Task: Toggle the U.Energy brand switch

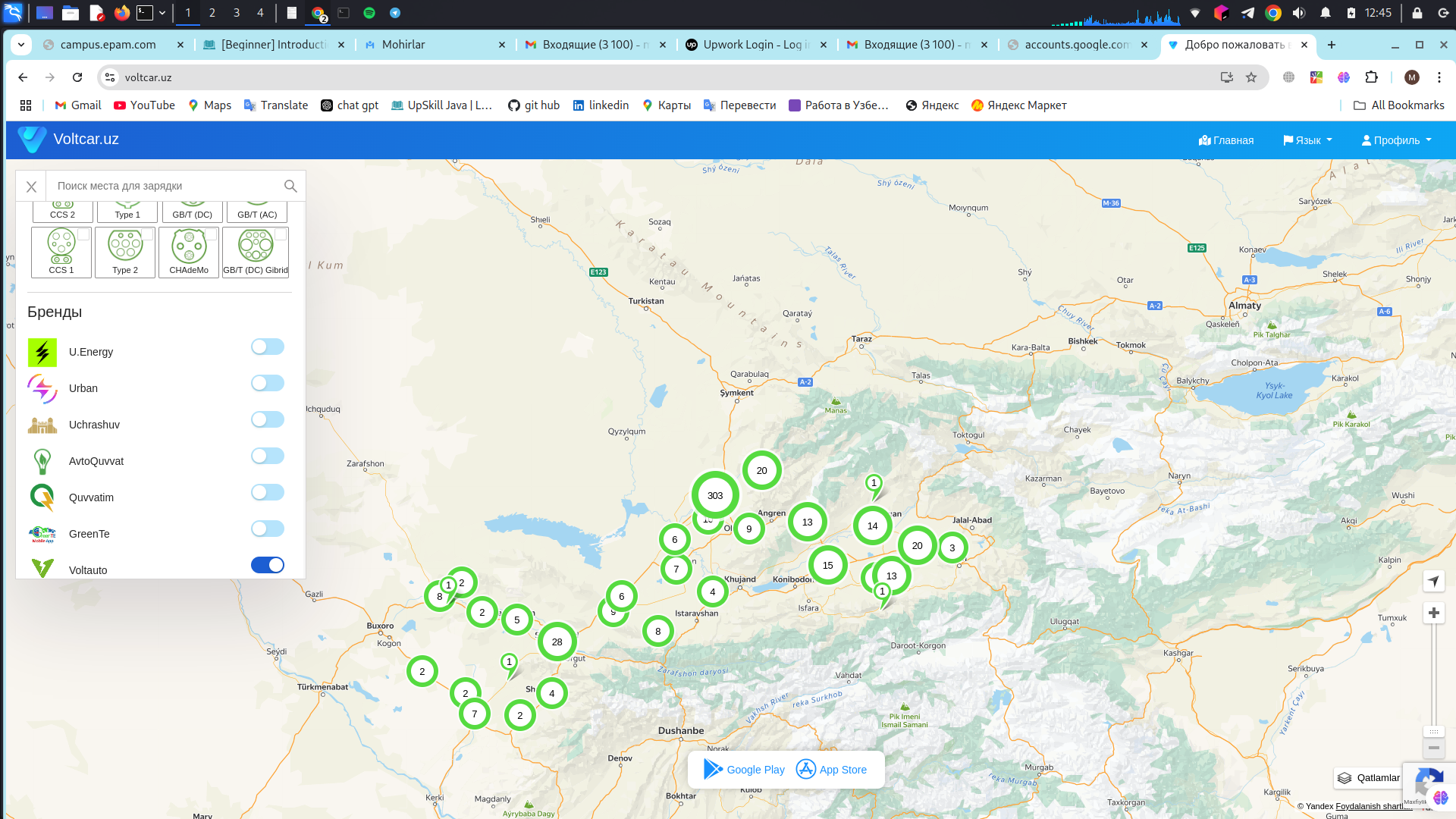Action: [x=268, y=347]
